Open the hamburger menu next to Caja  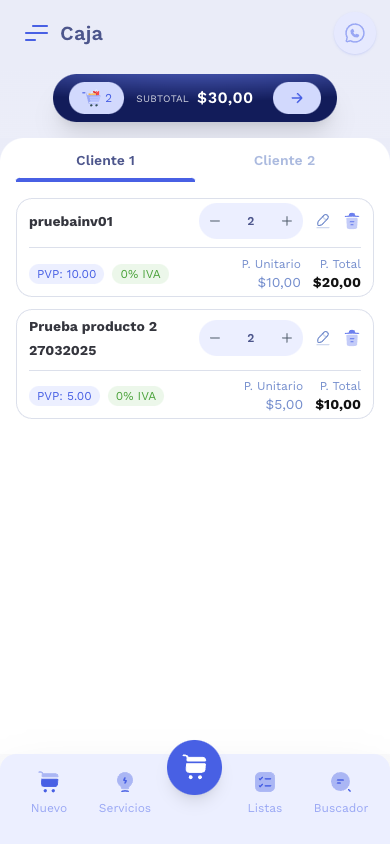(x=37, y=33)
